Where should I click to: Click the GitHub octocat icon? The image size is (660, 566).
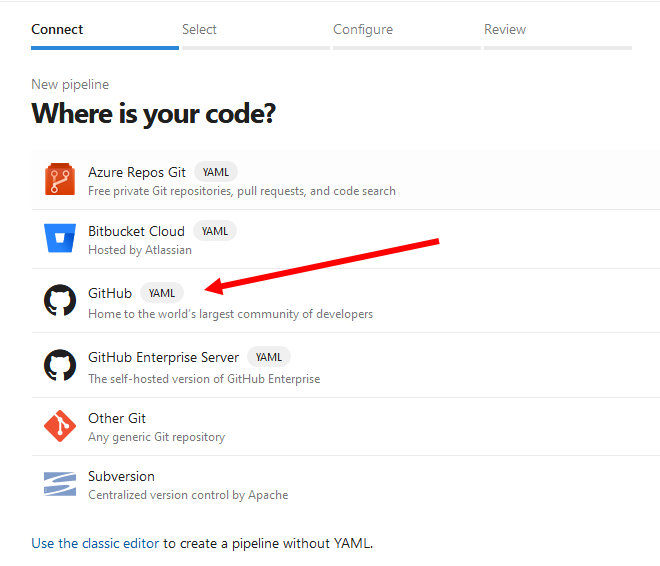(60, 300)
